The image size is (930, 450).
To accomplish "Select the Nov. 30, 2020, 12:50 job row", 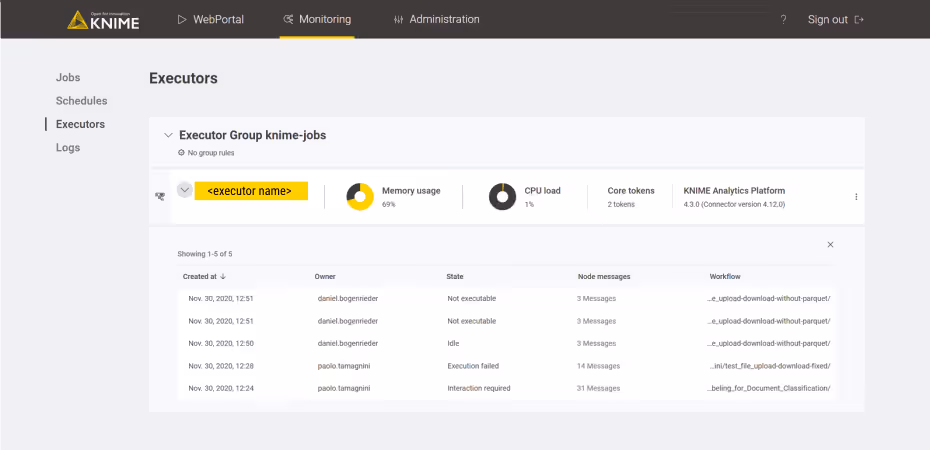I will 506,343.
